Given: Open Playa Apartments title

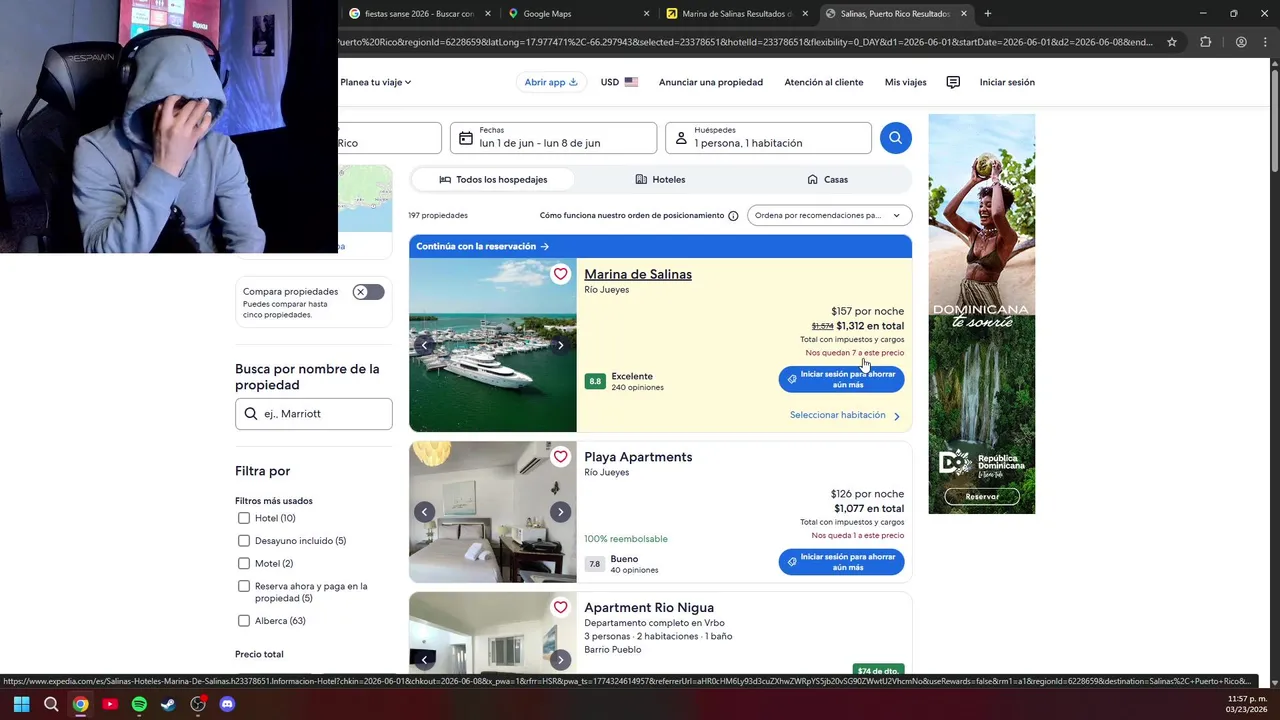Looking at the screenshot, I should [638, 457].
